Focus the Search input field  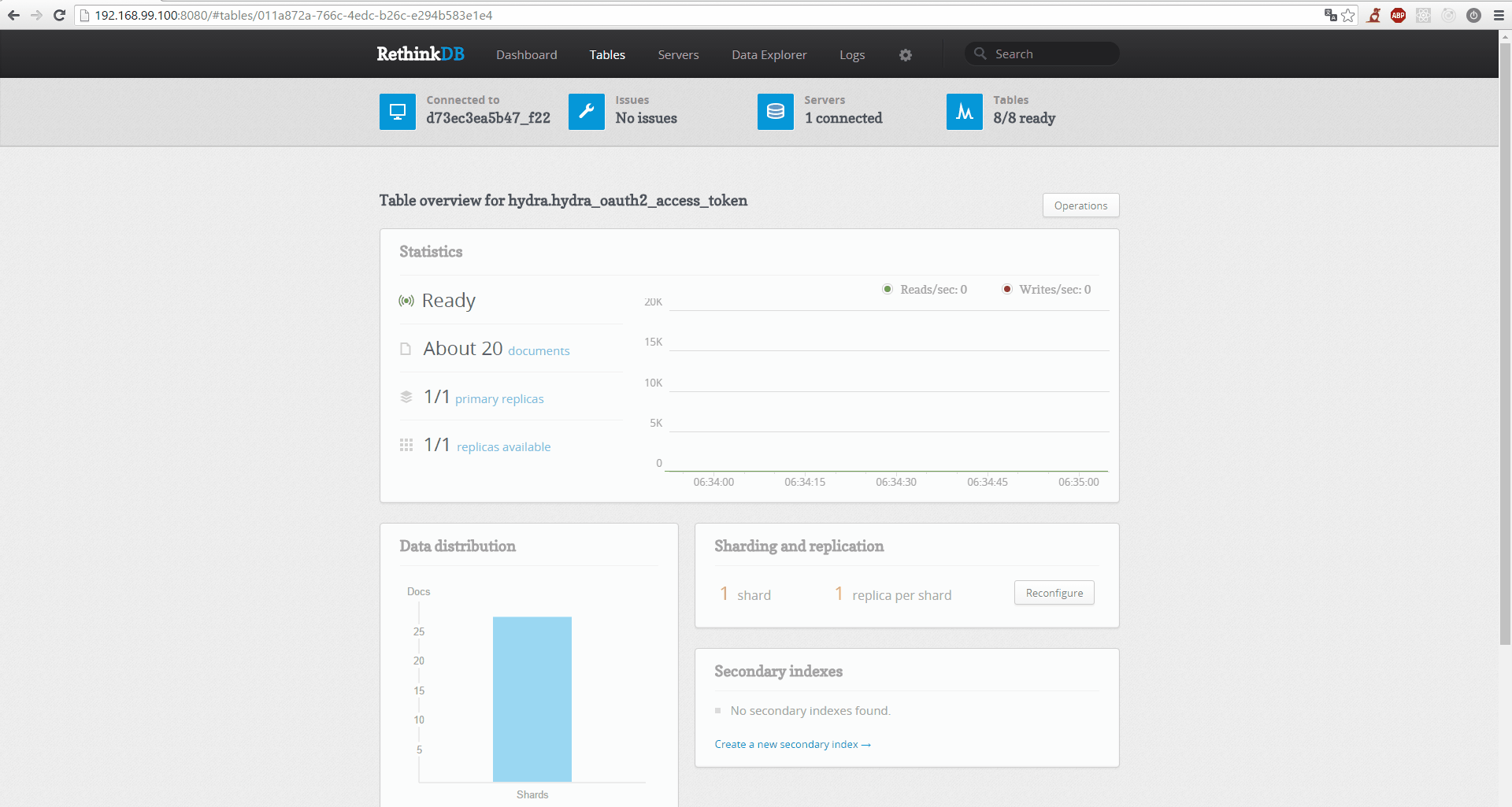point(1042,54)
